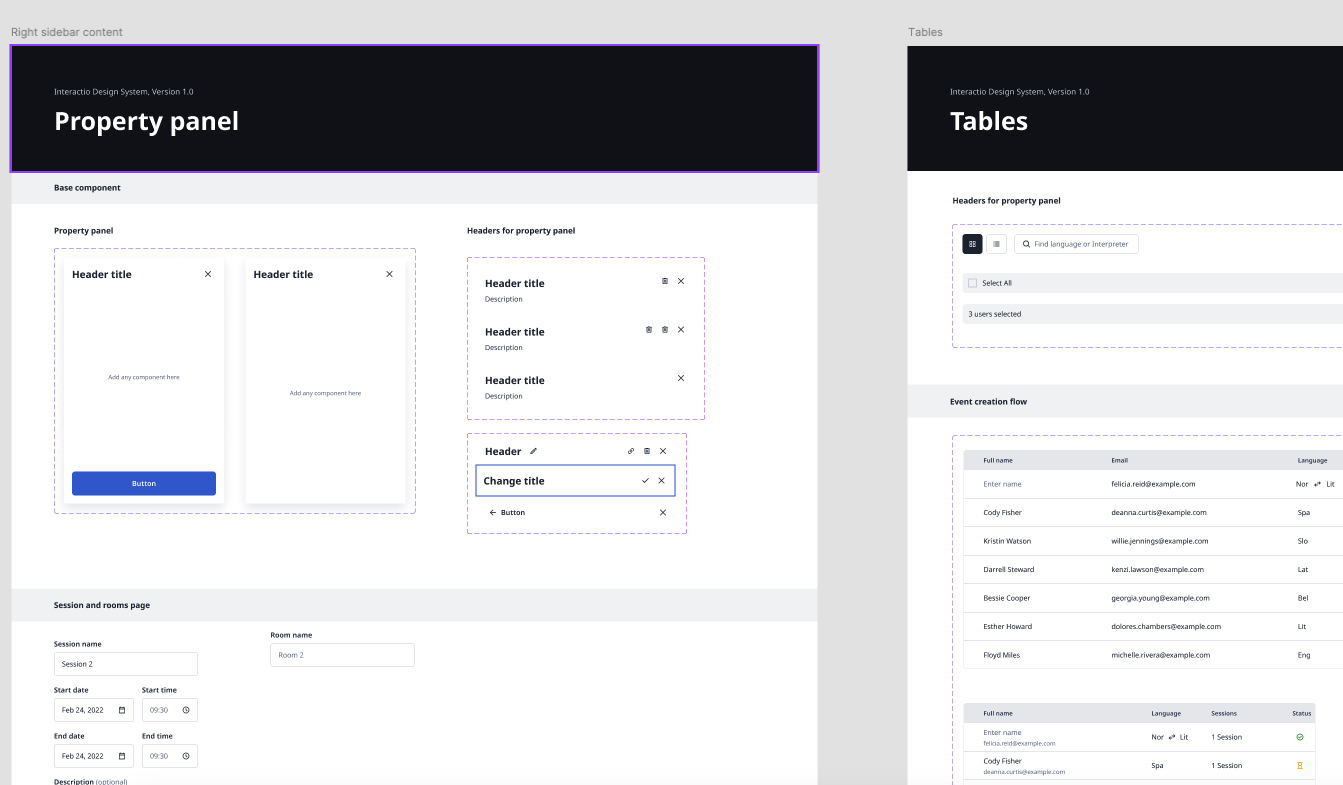Click the Headers for property panel label in the Tables frame
The image size is (1343, 785).
point(1006,201)
